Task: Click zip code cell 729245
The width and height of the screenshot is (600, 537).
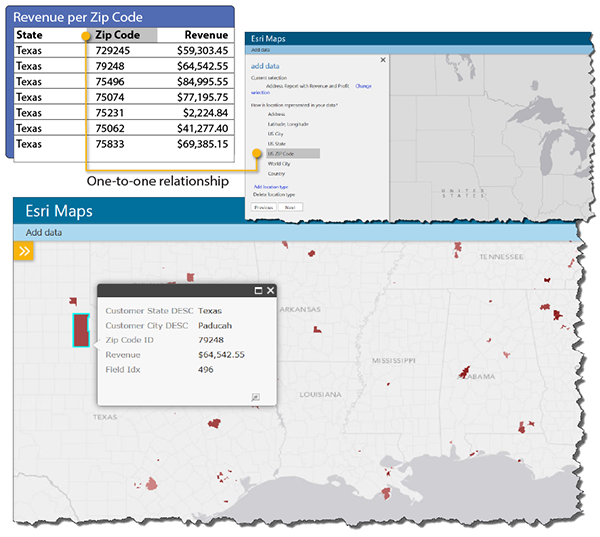Action: pyautogui.click(x=112, y=51)
